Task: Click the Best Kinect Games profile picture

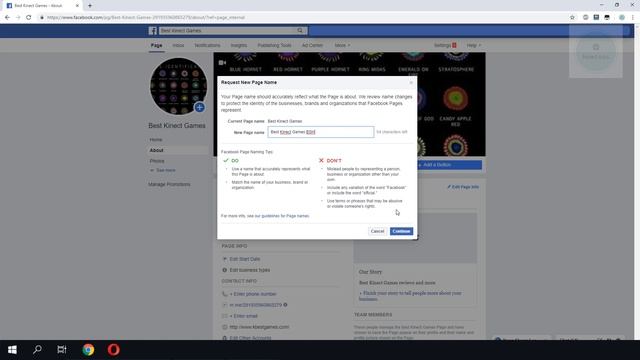Action: coord(178,86)
